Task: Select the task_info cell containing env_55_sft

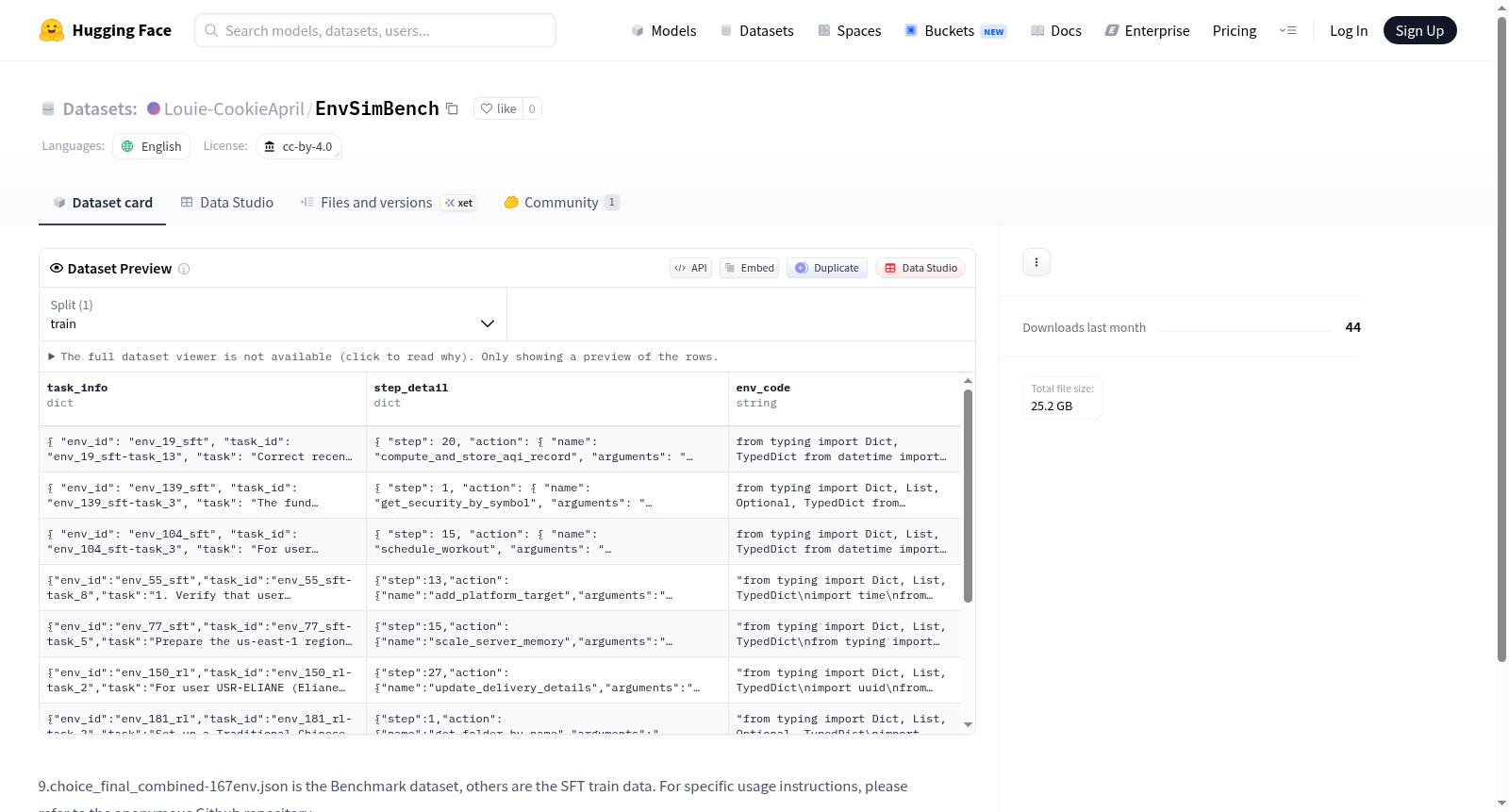Action: (203, 588)
